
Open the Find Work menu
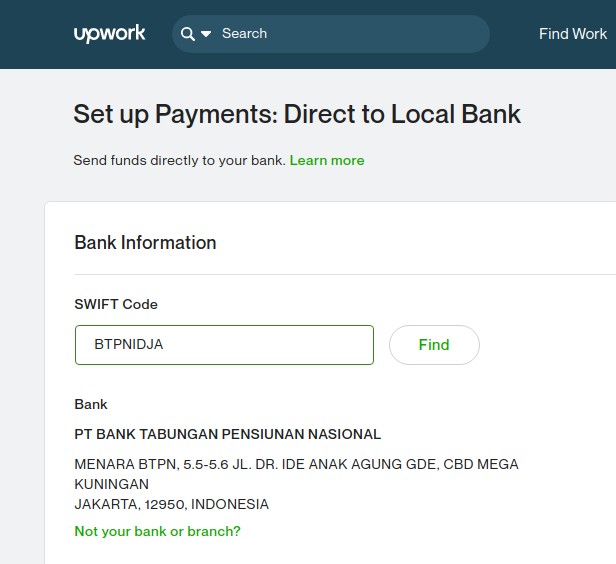tap(572, 34)
